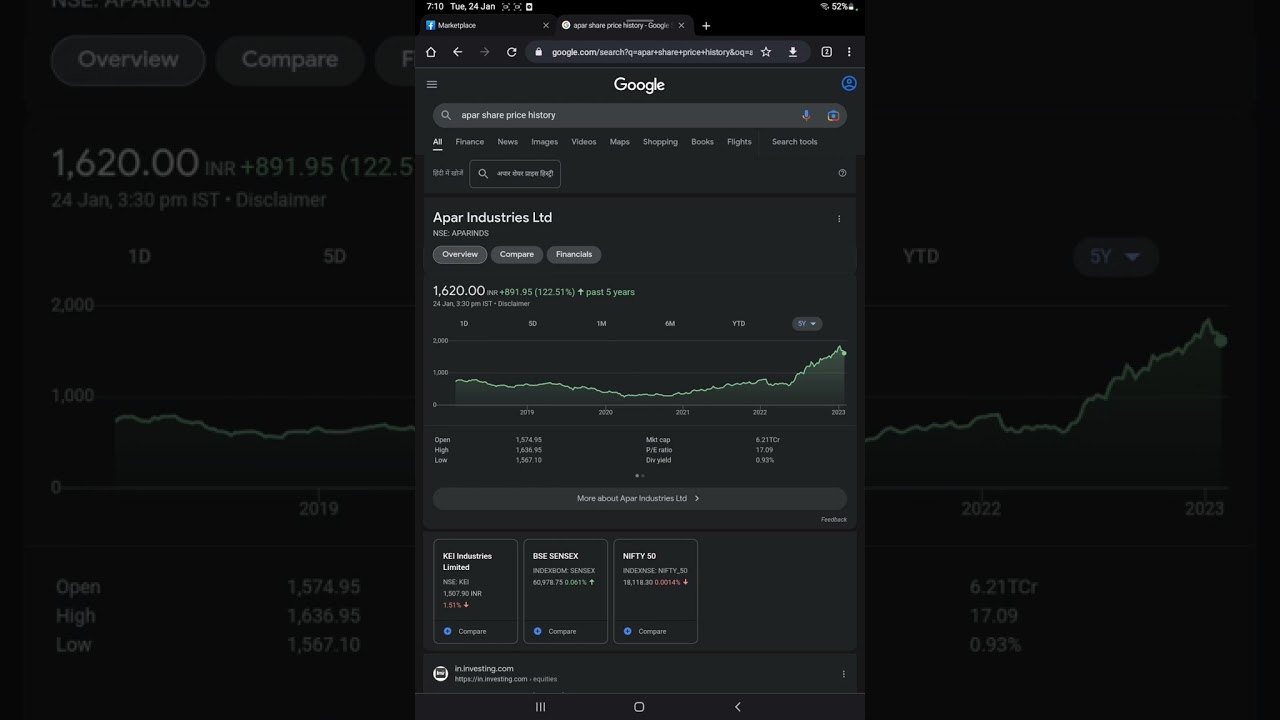Viewport: 1280px width, 720px height.
Task: Add KEI Industries to Compare
Action: (x=466, y=632)
